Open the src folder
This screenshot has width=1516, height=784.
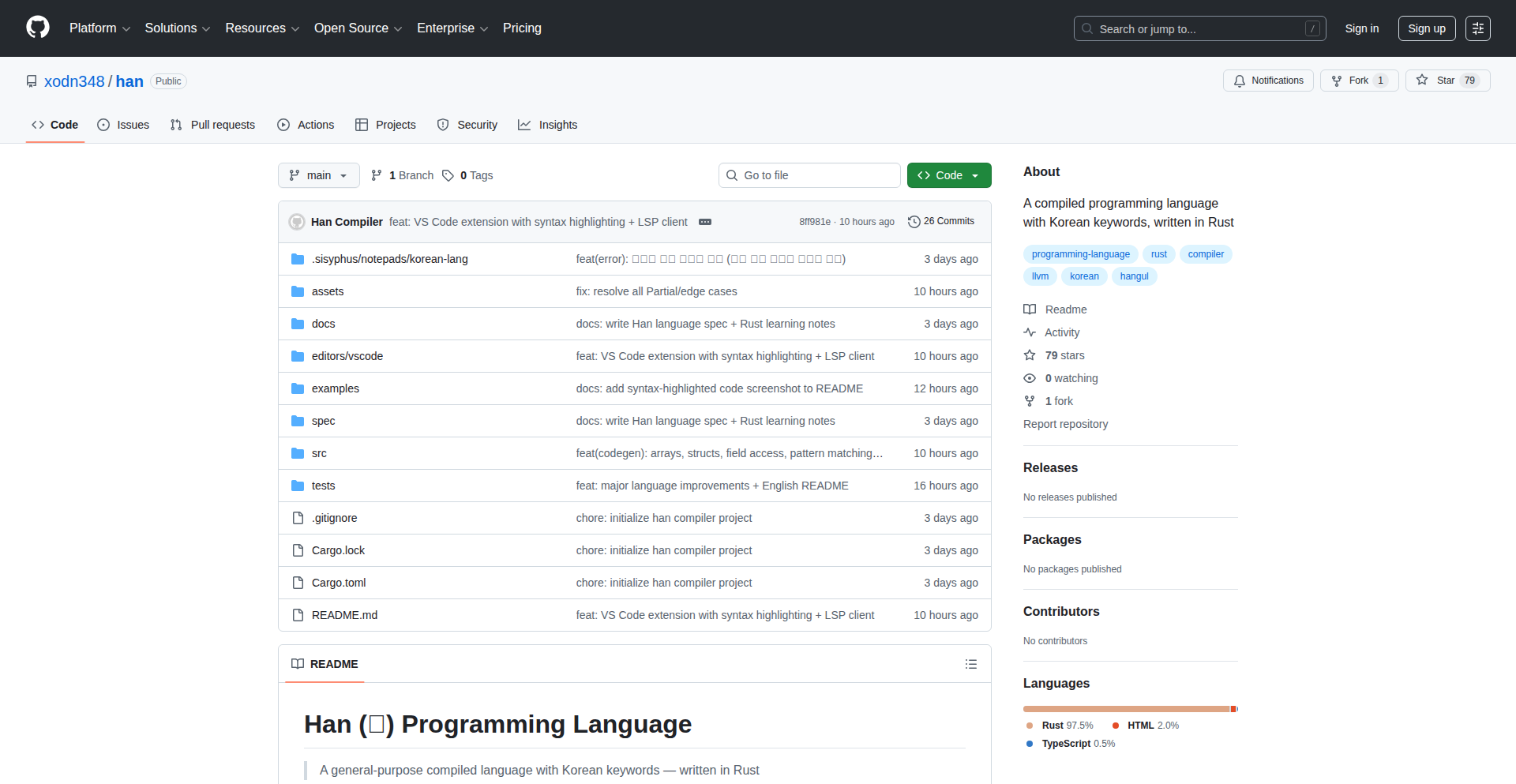click(319, 453)
